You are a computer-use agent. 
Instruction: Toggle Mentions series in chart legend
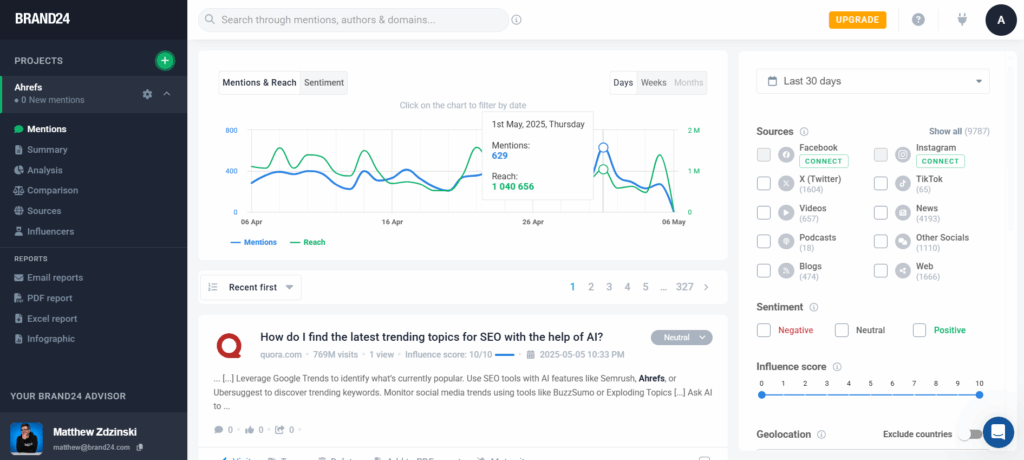pyautogui.click(x=253, y=242)
